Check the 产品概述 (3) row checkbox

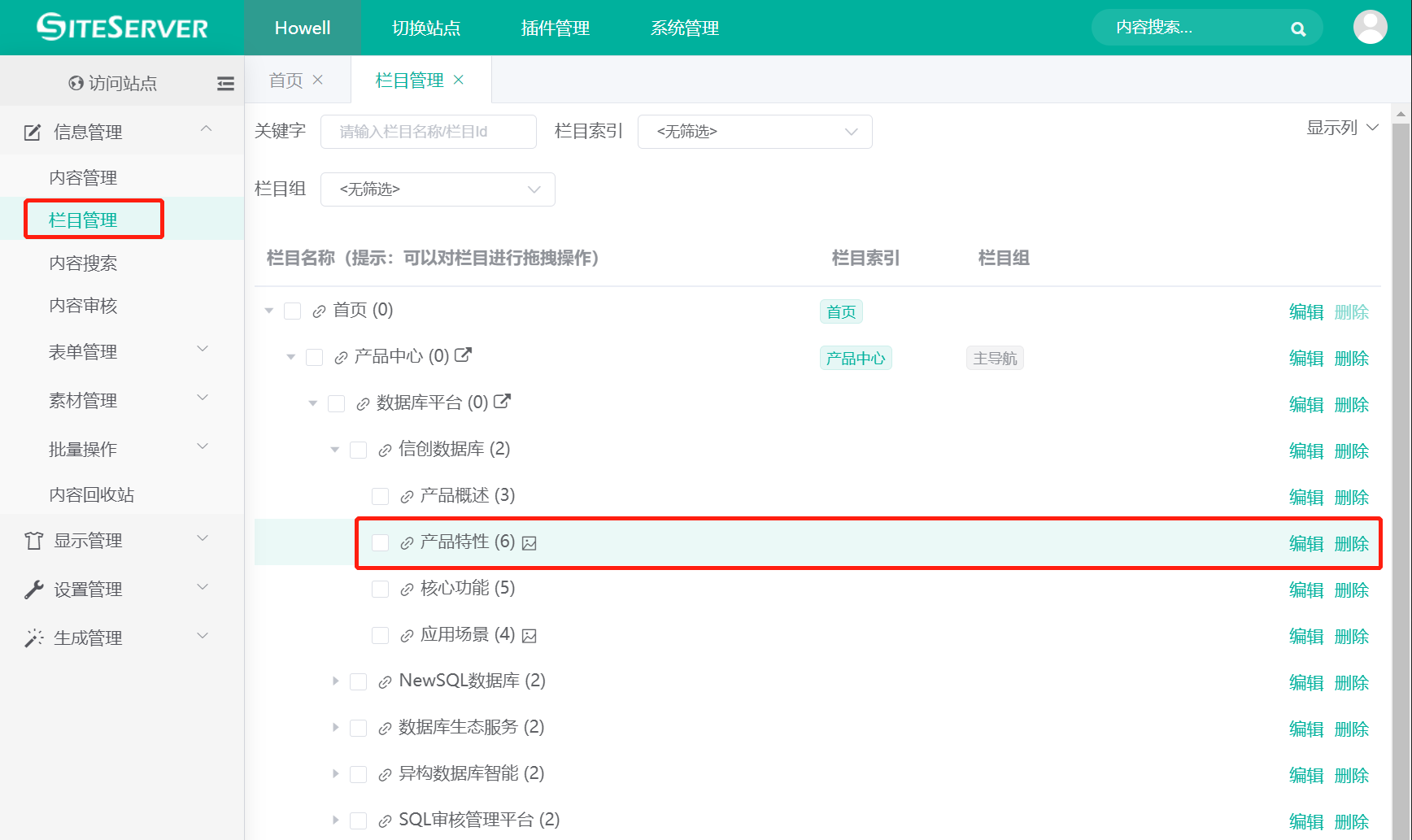point(381,497)
